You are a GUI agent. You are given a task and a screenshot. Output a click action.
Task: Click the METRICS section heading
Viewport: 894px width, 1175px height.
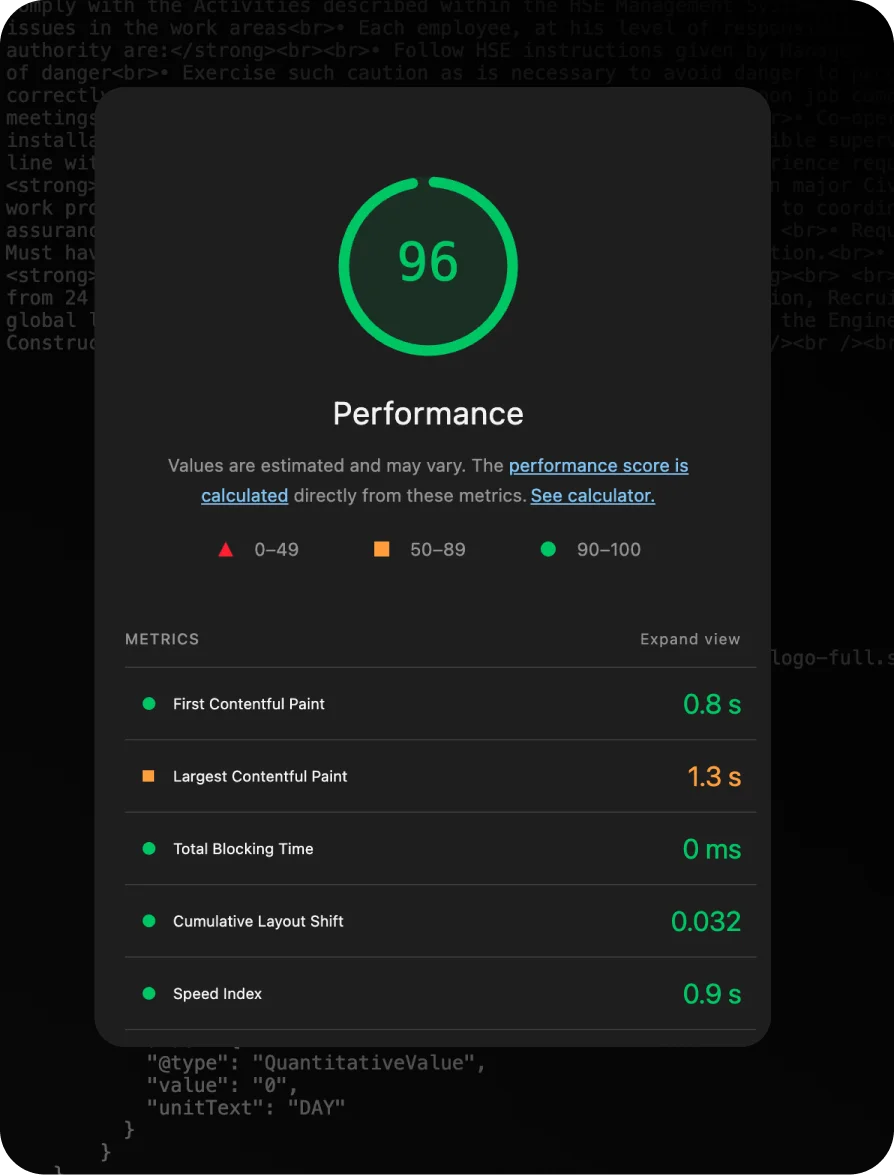click(x=162, y=639)
